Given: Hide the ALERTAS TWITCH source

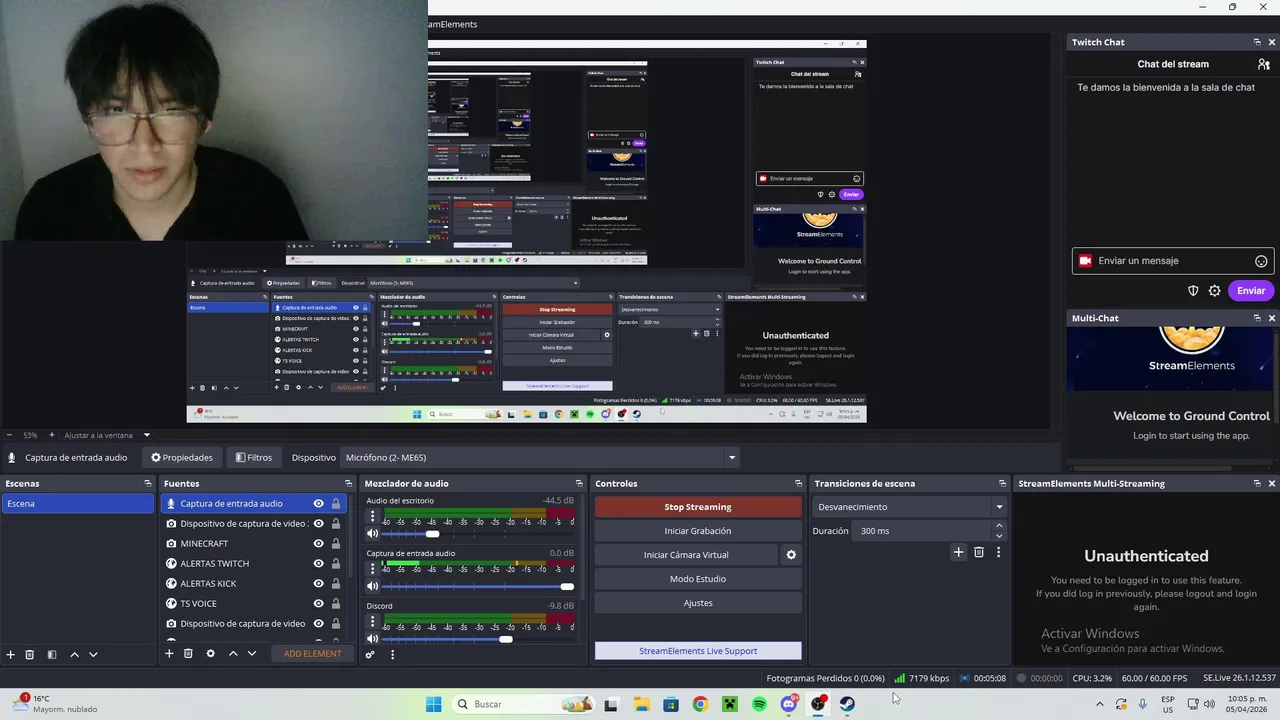Looking at the screenshot, I should [x=319, y=564].
